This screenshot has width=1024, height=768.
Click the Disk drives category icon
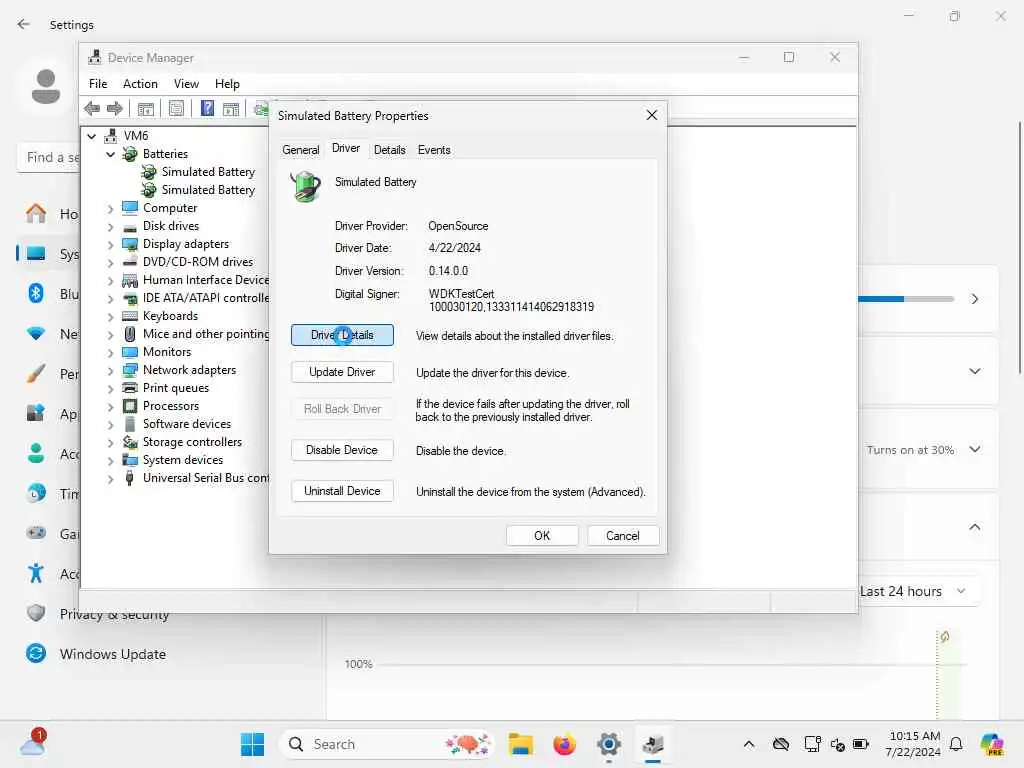click(x=130, y=226)
